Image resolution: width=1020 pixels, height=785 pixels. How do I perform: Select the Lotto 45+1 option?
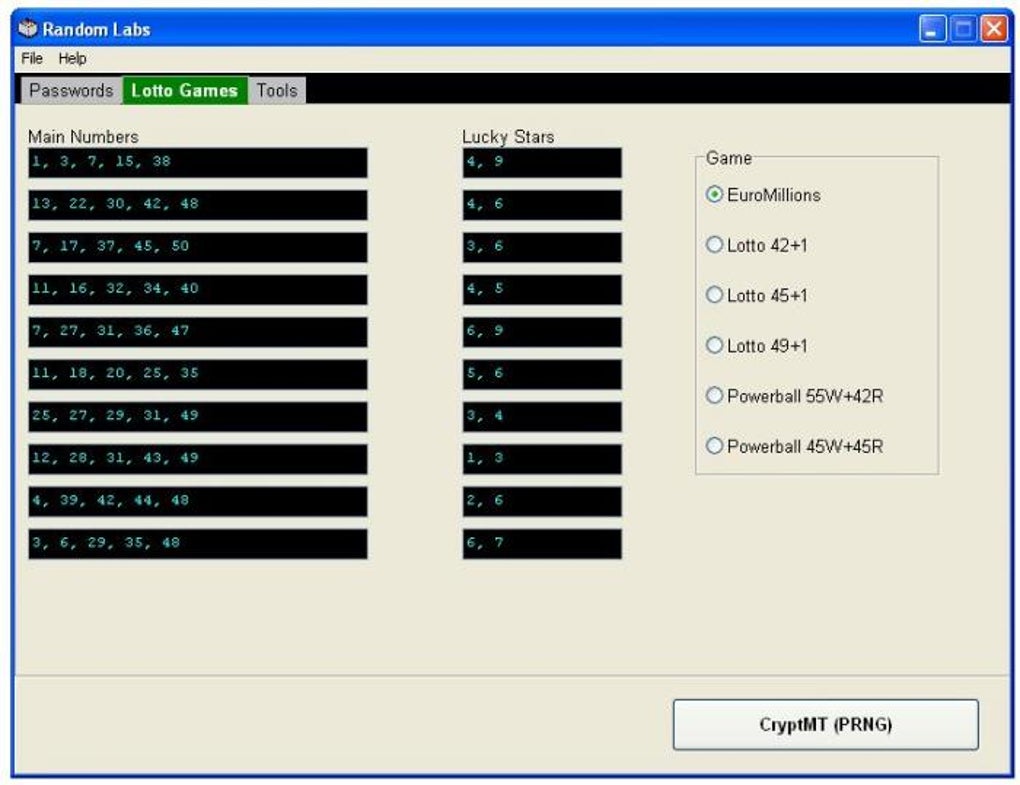pos(714,296)
